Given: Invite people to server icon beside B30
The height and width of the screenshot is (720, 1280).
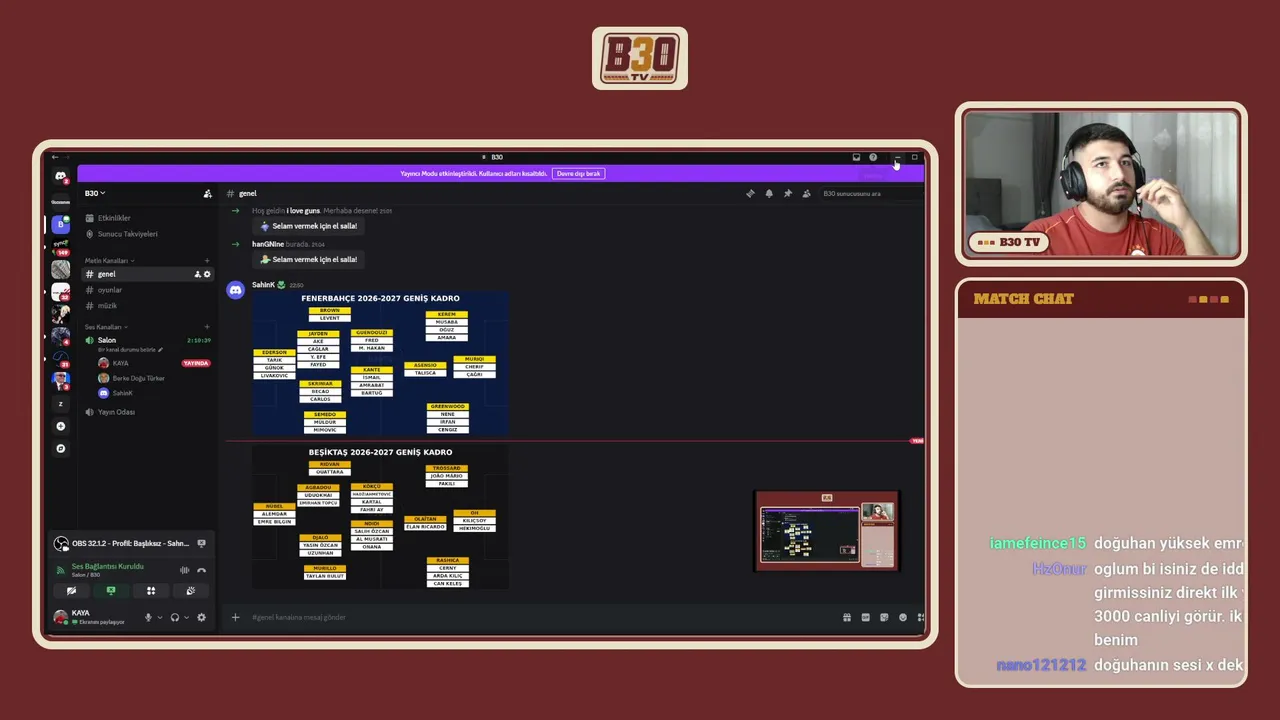Looking at the screenshot, I should click(x=207, y=193).
